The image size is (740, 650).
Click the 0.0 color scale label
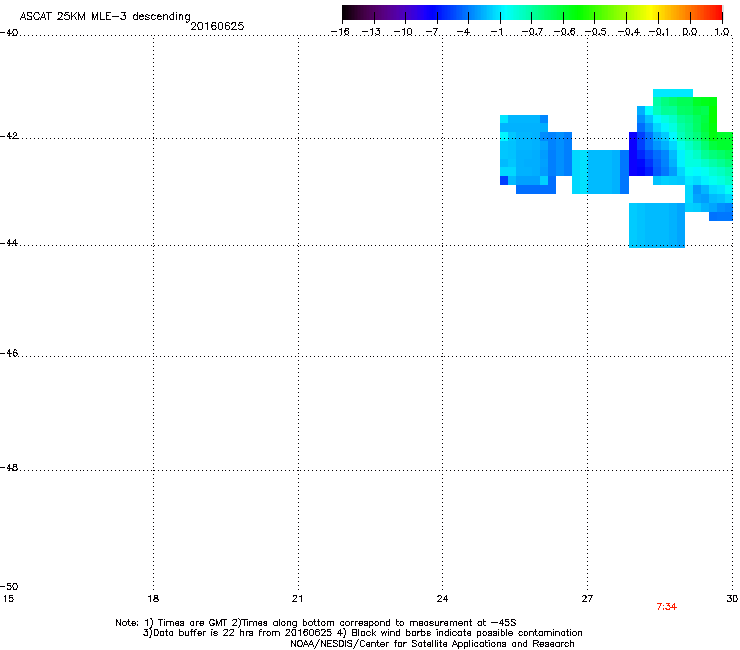tap(690, 32)
